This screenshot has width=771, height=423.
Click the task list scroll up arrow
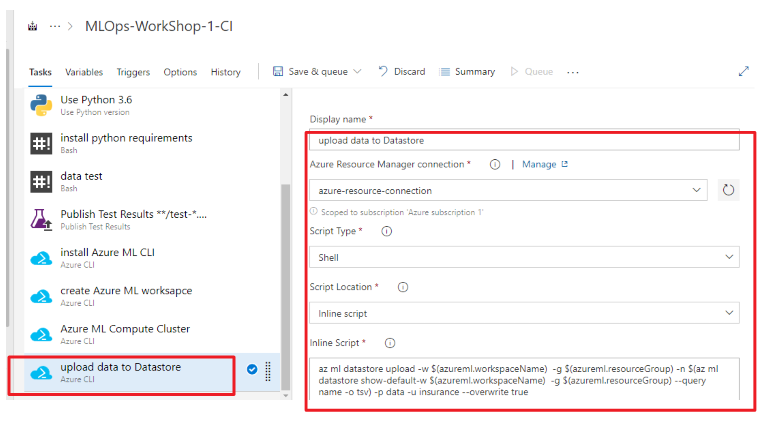pos(286,94)
